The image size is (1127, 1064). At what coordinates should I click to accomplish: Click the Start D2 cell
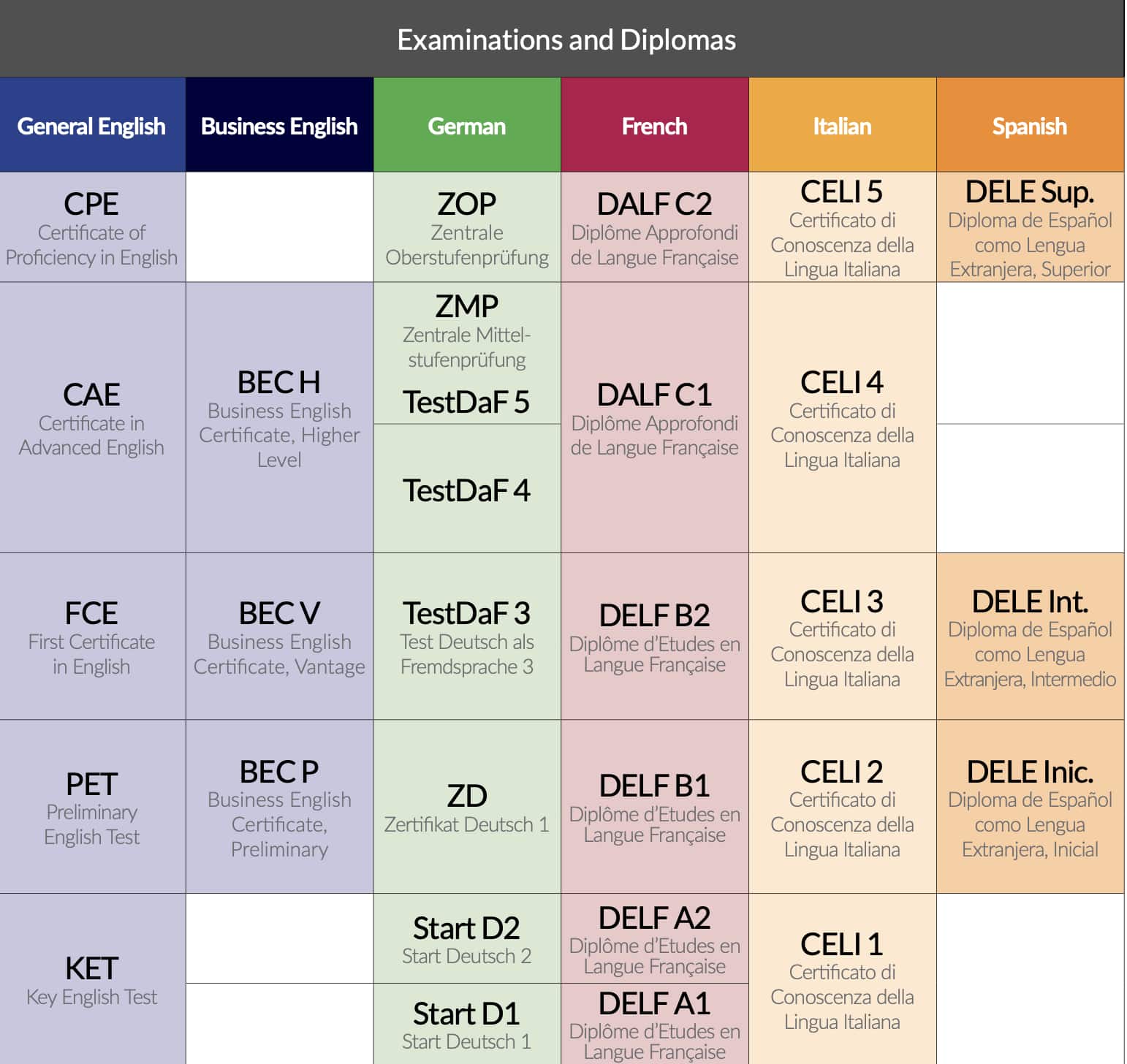[x=466, y=938]
